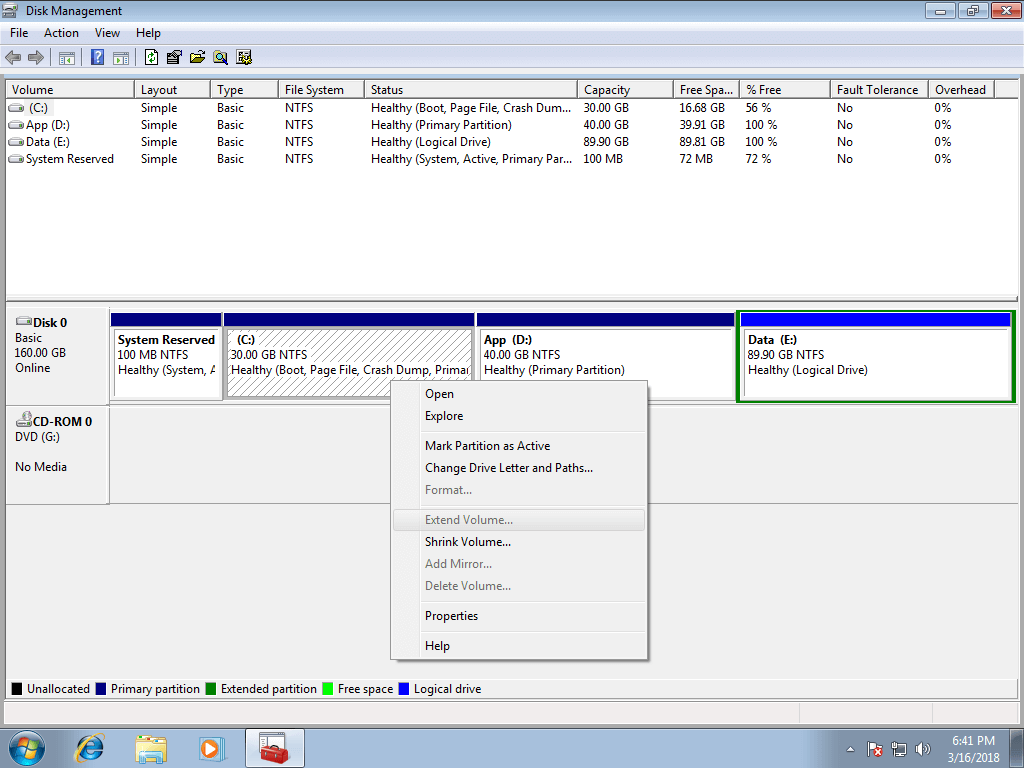Viewport: 1024px width, 768px height.
Task: Toggle the Show/Hide Console Tree icon
Action: tap(67, 57)
